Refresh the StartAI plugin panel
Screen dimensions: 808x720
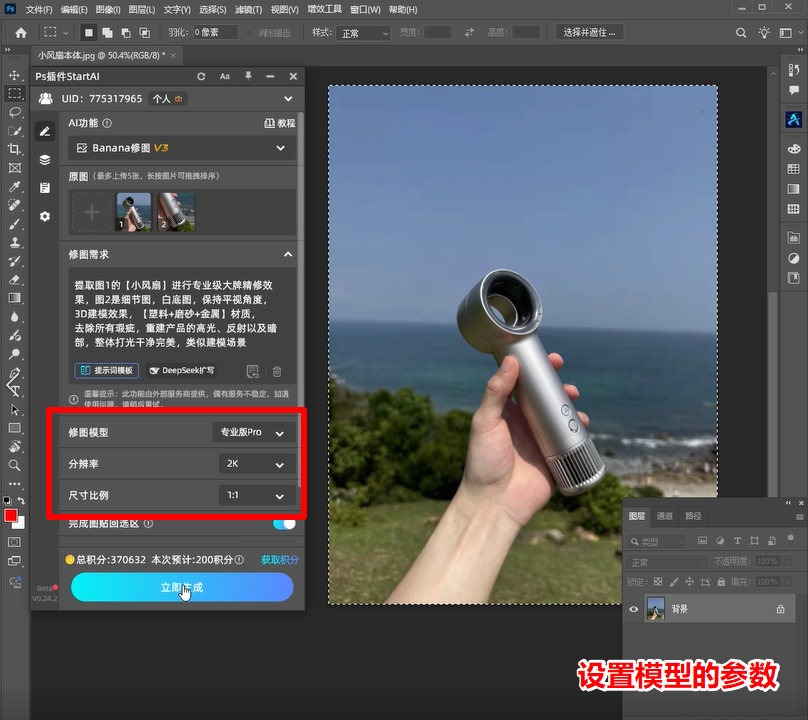(x=201, y=76)
